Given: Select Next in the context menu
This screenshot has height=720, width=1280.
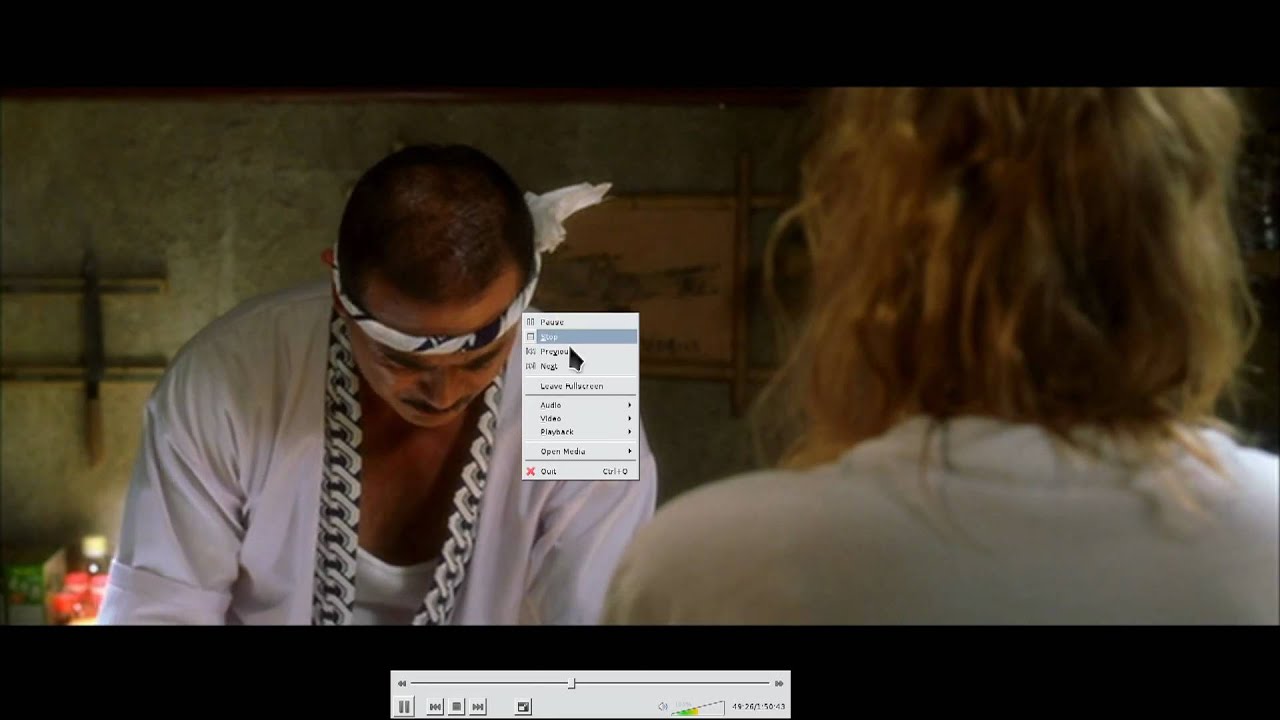Looking at the screenshot, I should tap(580, 366).
